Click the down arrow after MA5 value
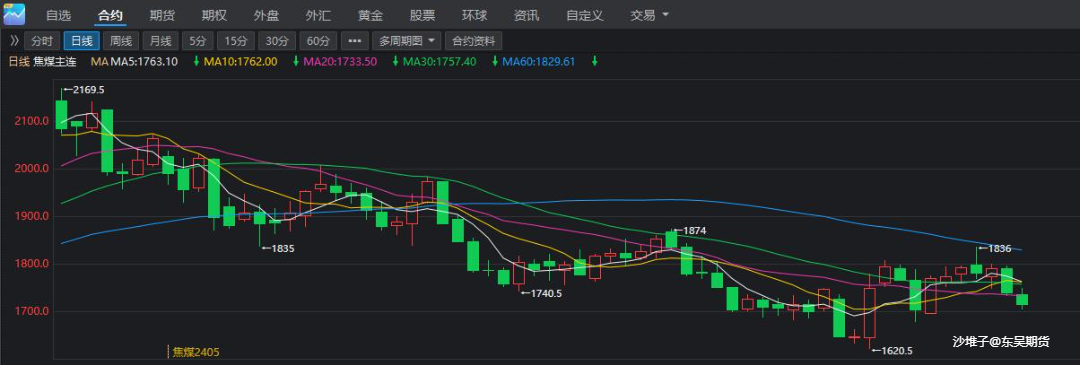Viewport: 1080px width, 365px height. tap(196, 61)
